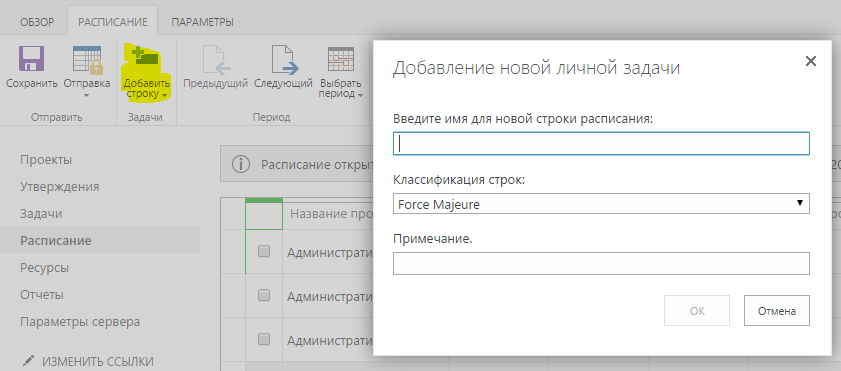
Task: Open Отчеты in the sidebar
Action: (42, 295)
